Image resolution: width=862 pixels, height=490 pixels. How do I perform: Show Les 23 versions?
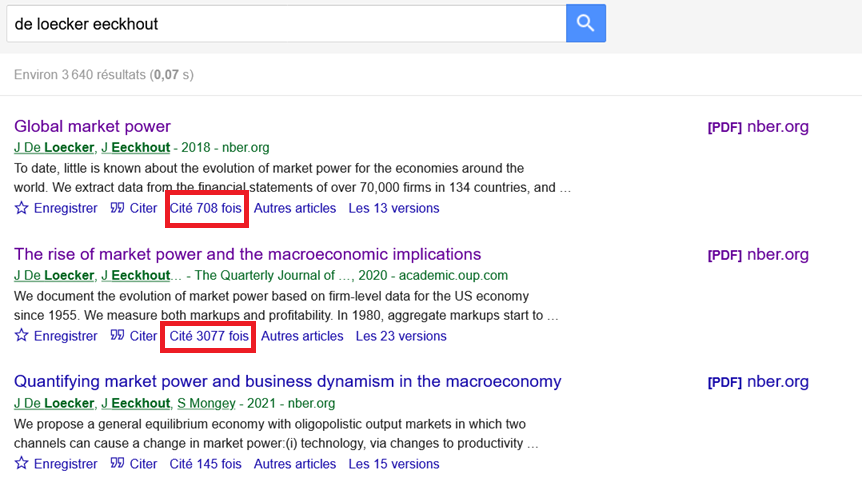(401, 336)
